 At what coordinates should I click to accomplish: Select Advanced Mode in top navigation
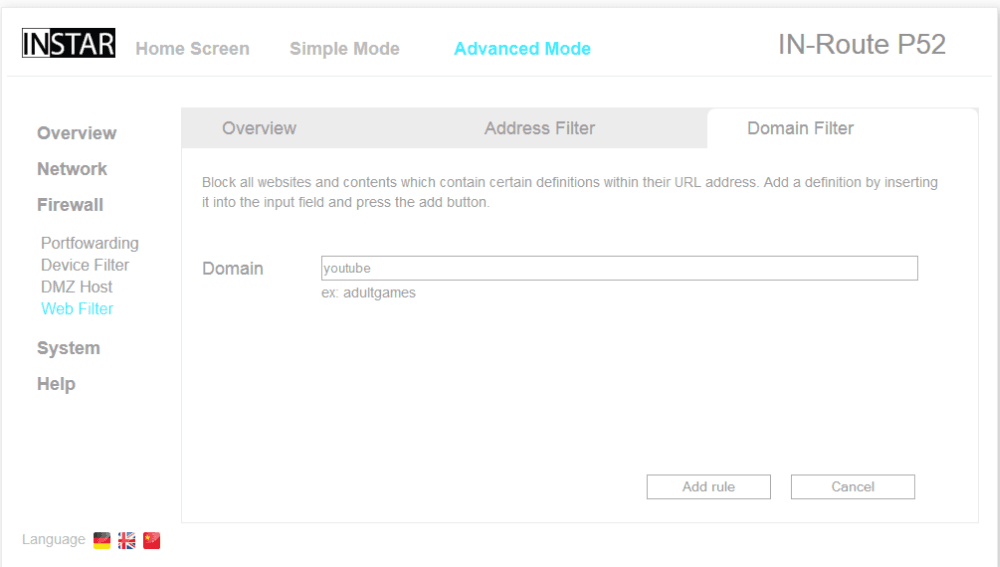pos(522,49)
